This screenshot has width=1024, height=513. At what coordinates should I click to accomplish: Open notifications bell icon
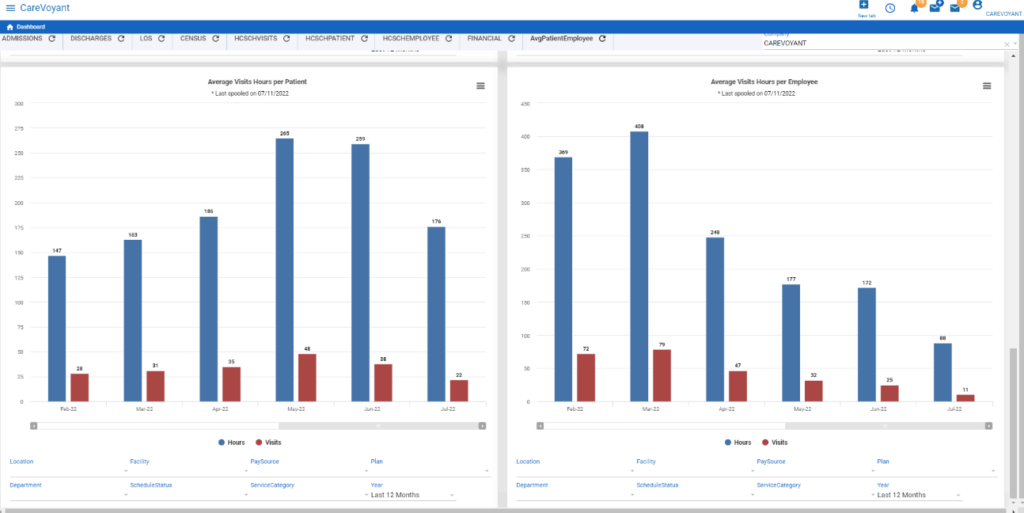coord(914,8)
